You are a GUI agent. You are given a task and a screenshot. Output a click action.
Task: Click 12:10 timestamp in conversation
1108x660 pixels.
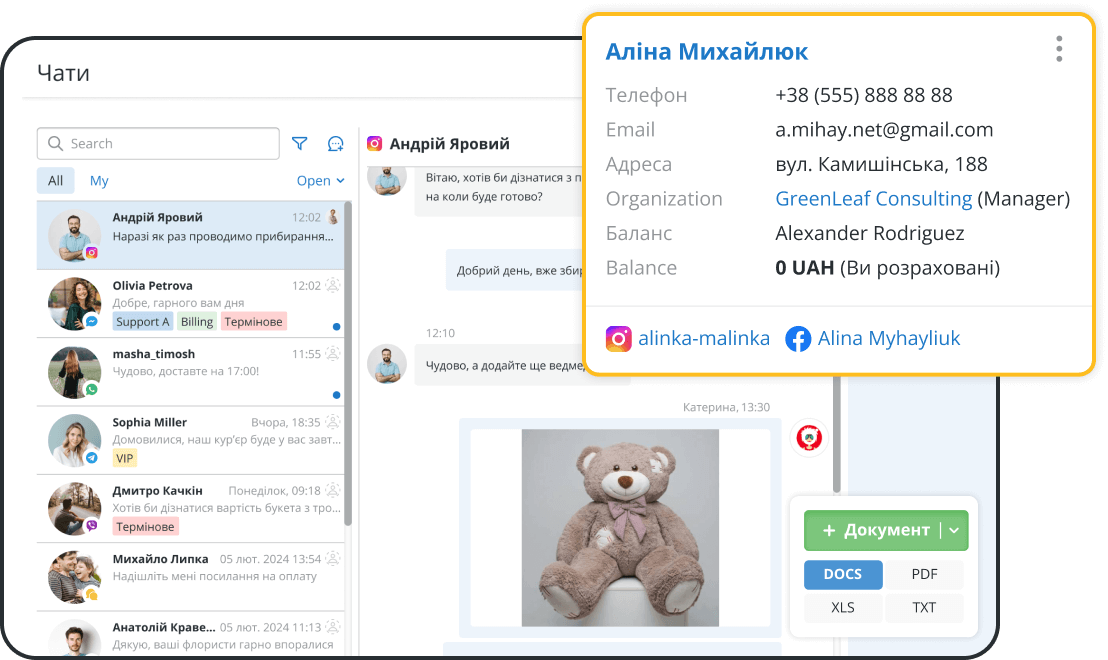click(x=440, y=333)
